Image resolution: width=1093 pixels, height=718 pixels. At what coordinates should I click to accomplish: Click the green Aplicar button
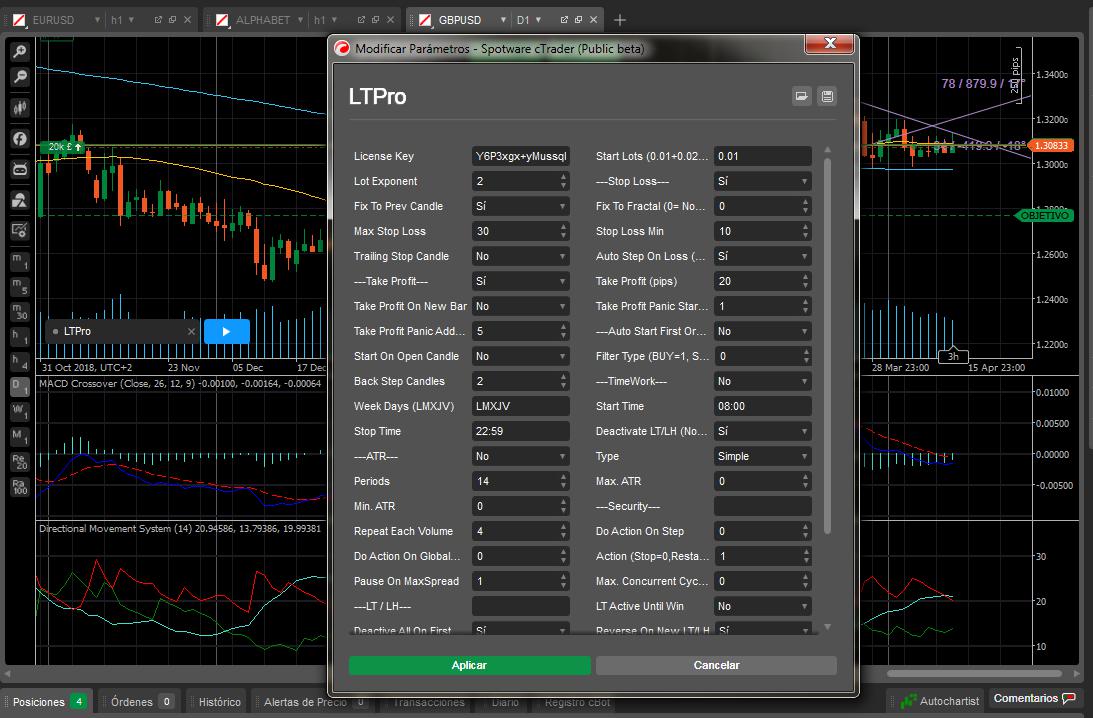(469, 665)
